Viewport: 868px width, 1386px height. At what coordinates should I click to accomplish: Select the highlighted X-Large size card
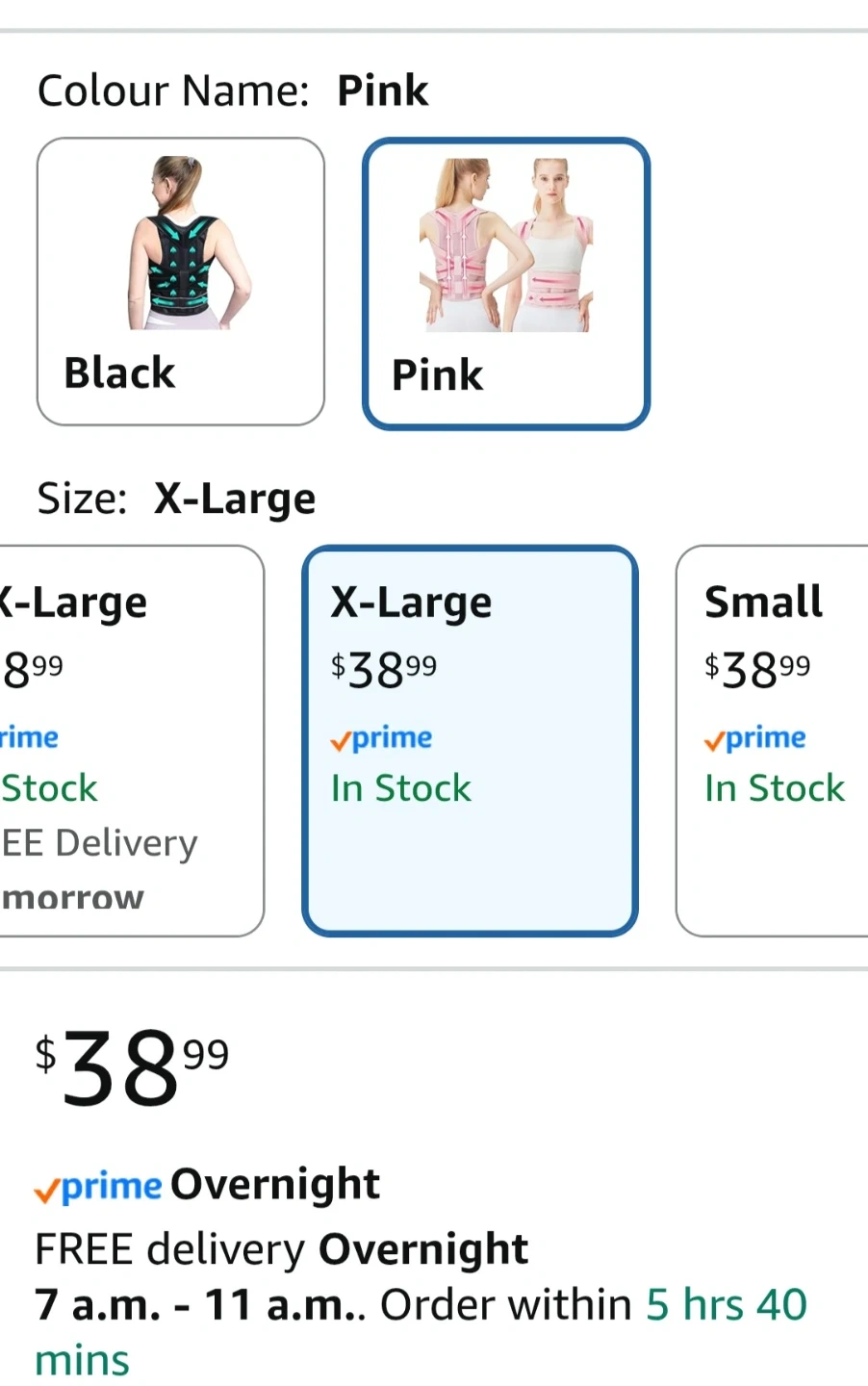pos(470,739)
